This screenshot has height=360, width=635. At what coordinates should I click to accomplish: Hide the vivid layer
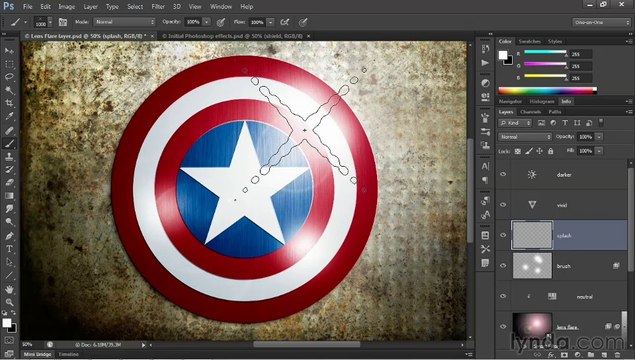[x=503, y=204]
